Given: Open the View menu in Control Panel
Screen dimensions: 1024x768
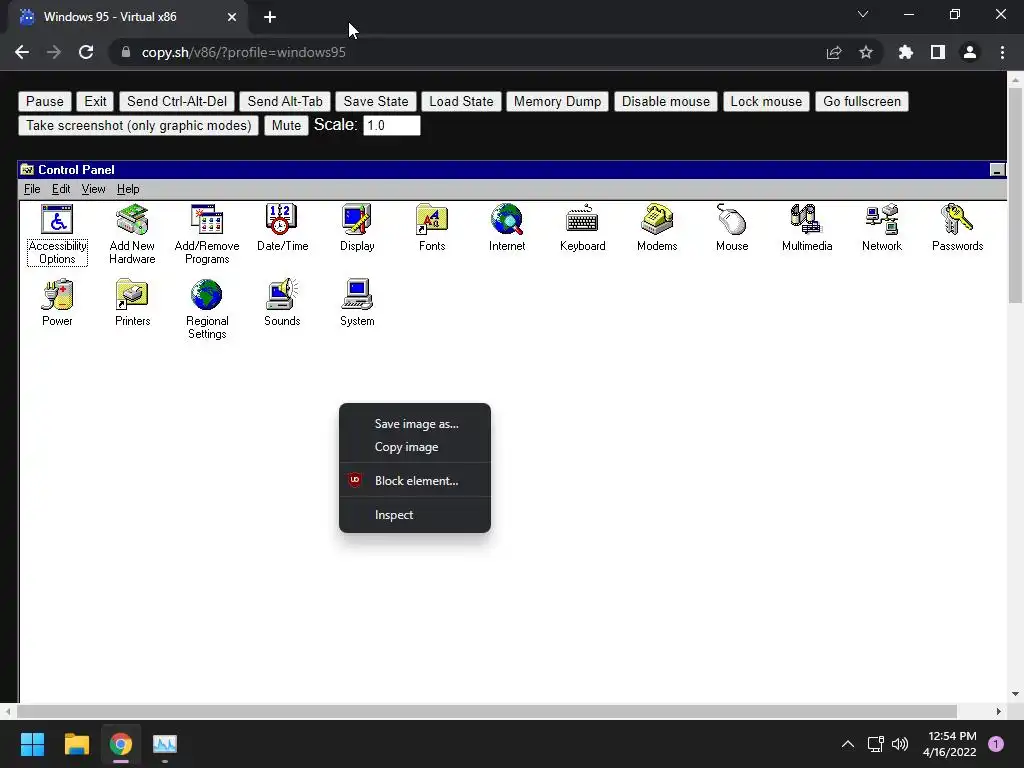Looking at the screenshot, I should click(93, 189).
